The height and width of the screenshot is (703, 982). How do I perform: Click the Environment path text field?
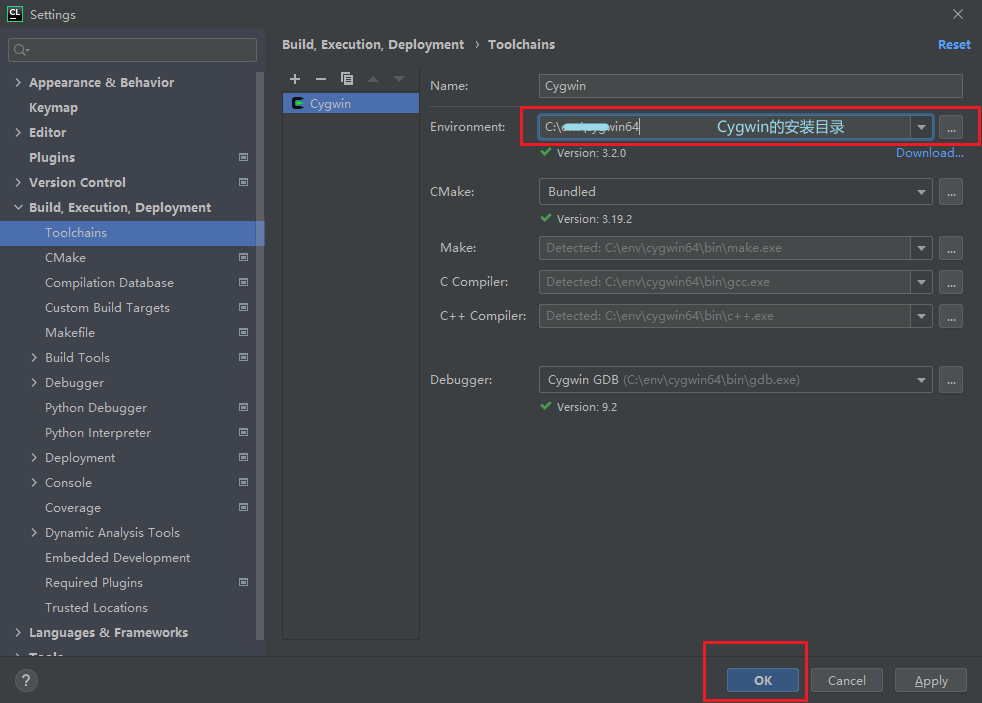coord(724,127)
